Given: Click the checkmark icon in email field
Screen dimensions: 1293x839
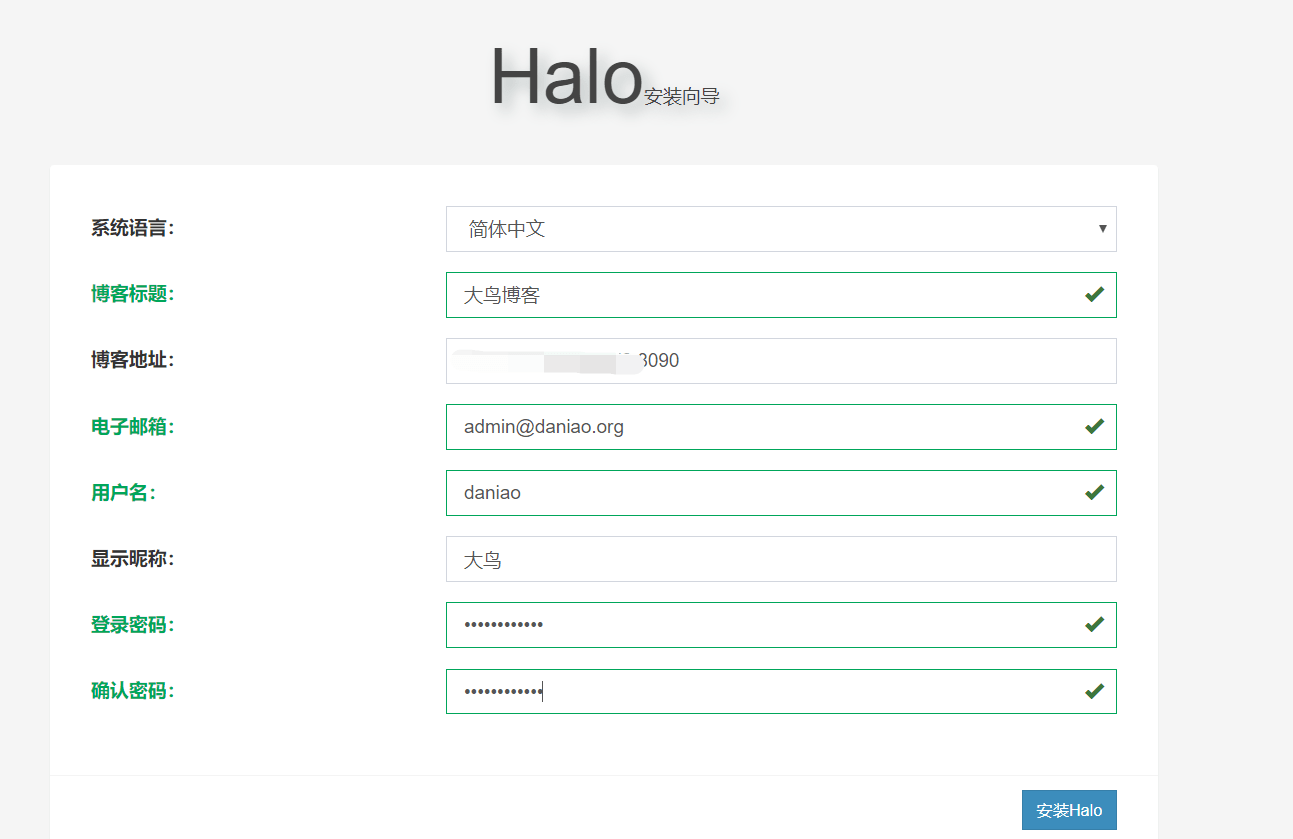Looking at the screenshot, I should point(1094,426).
